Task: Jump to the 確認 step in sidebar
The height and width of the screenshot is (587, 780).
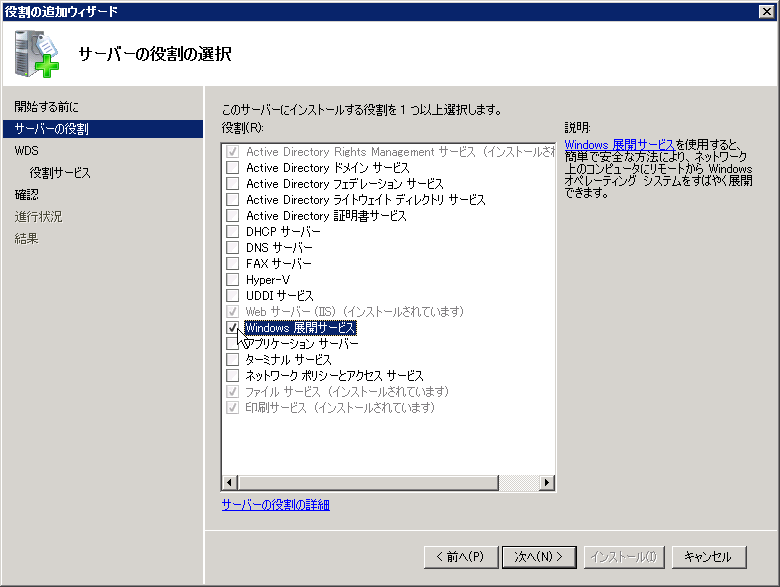Action: coord(27,195)
